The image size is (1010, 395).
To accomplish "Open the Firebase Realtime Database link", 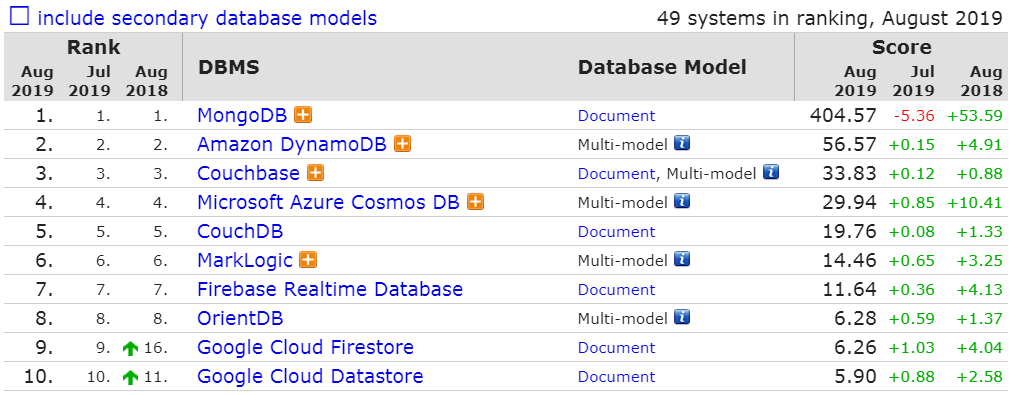I will click(330, 289).
